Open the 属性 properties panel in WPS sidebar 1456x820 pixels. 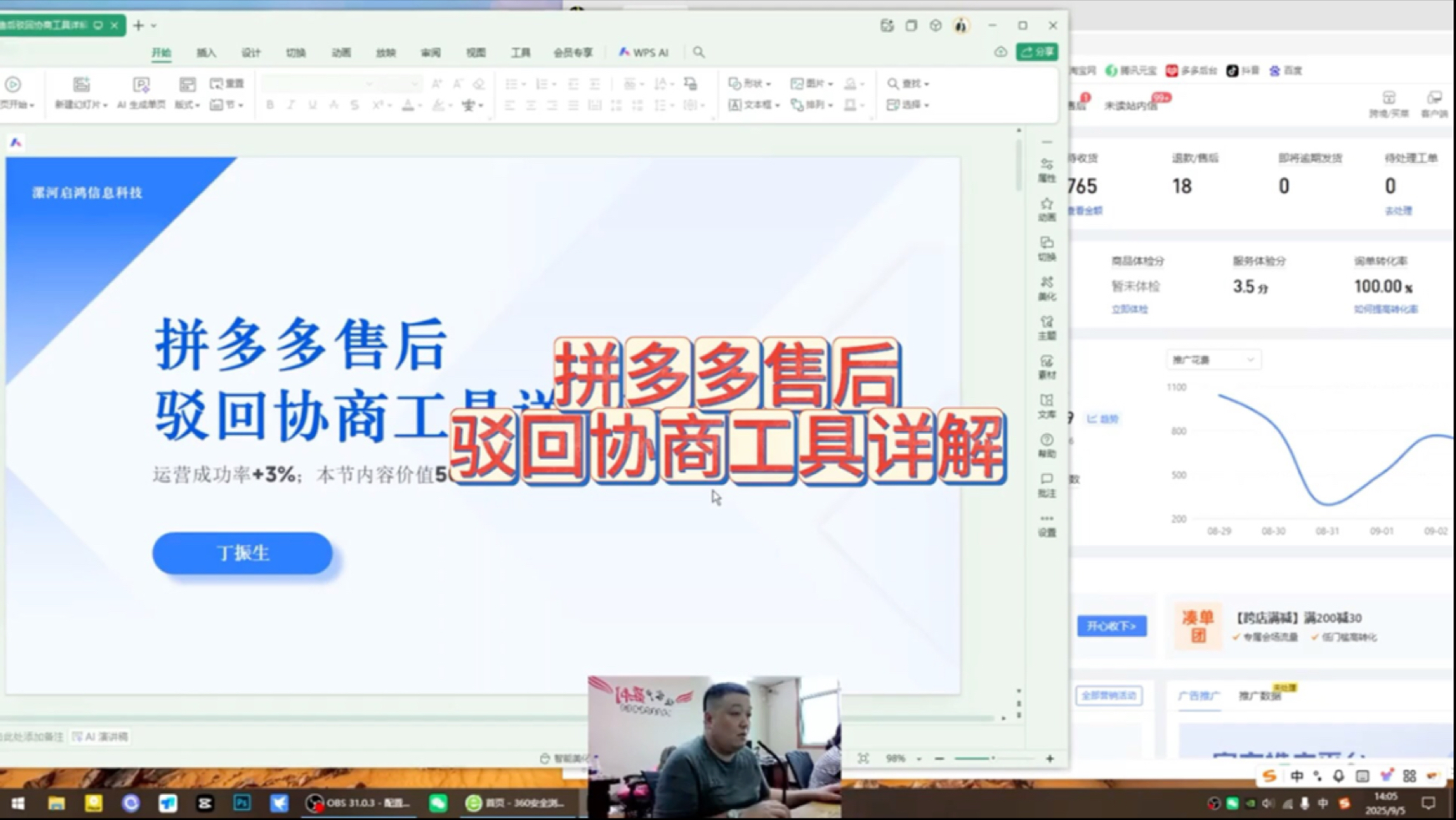(x=1046, y=170)
